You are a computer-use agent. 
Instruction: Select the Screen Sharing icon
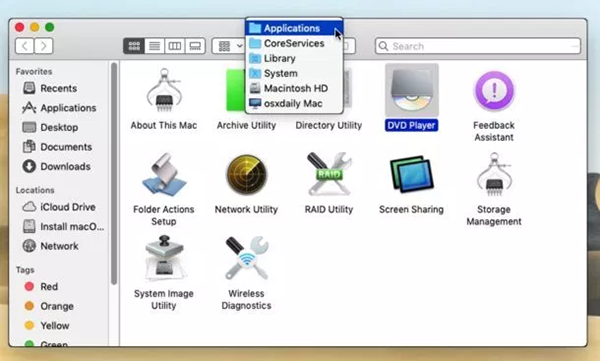click(x=411, y=174)
